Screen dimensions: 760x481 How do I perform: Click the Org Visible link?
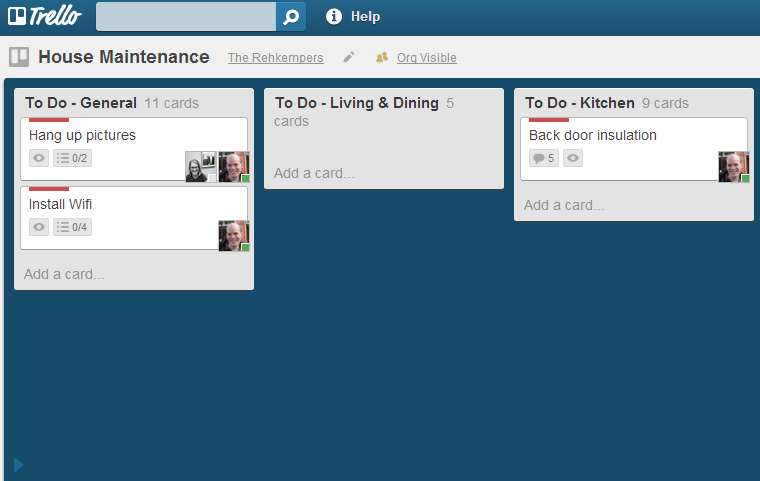pyautogui.click(x=427, y=58)
